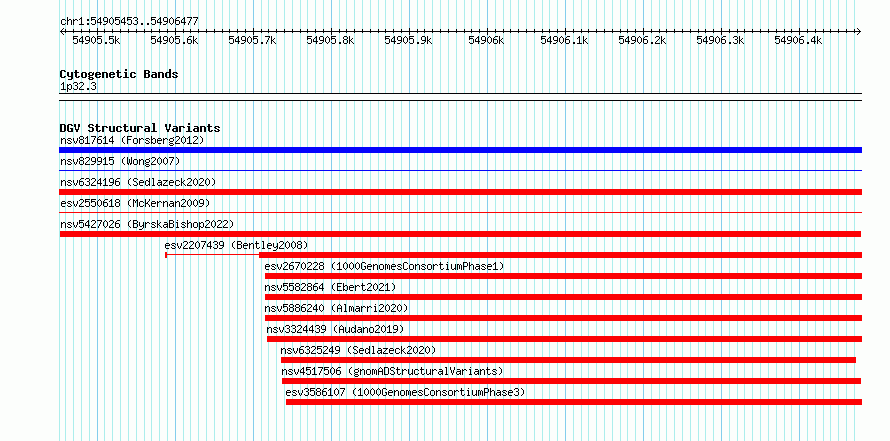Open variant nsv6325249 (Sedlazeck2020) label

(358, 350)
